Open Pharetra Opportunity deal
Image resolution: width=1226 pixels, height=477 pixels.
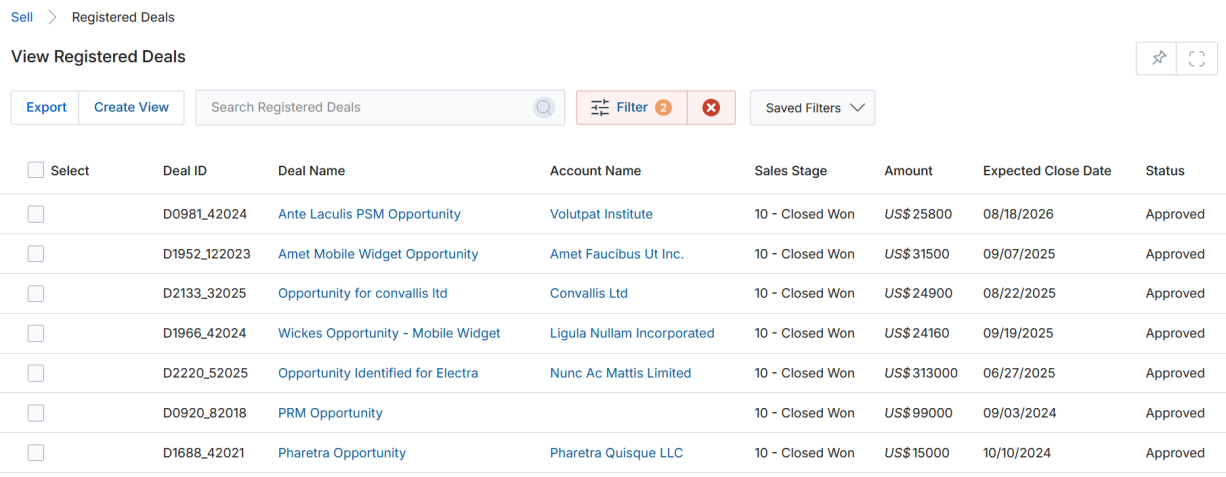342,453
